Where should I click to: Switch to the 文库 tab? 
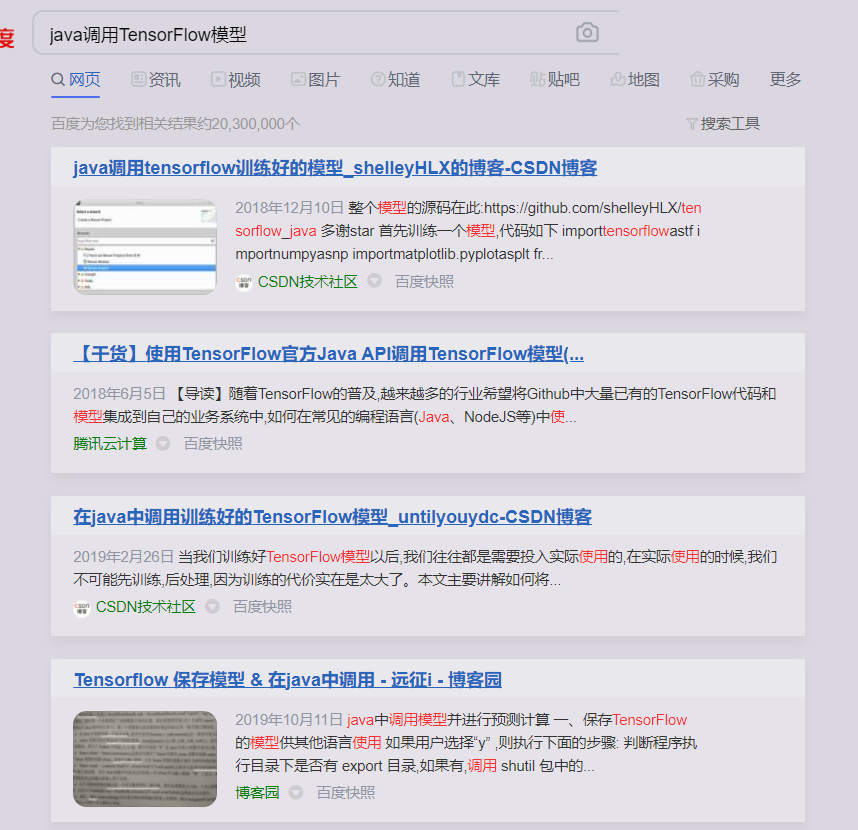coord(476,80)
